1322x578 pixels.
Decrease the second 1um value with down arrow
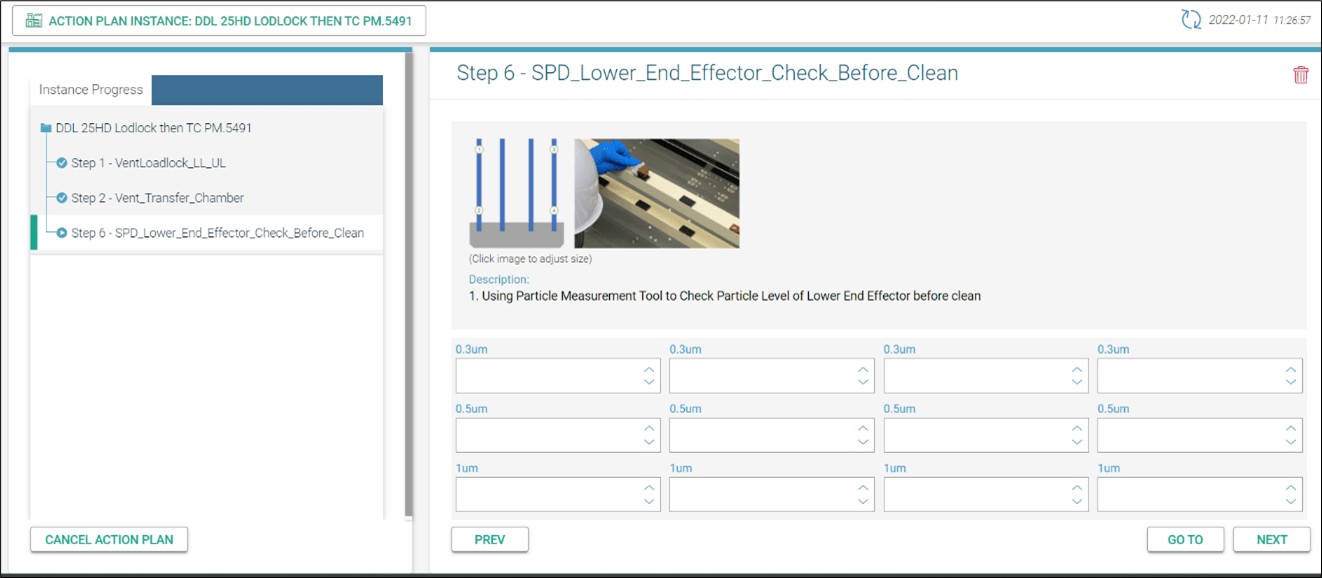tap(863, 501)
